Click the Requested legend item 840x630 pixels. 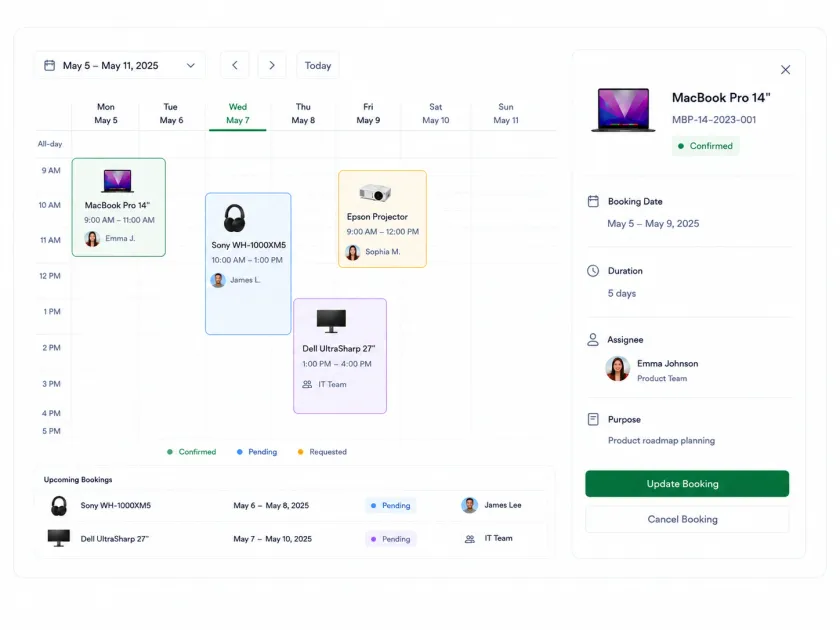coord(322,452)
